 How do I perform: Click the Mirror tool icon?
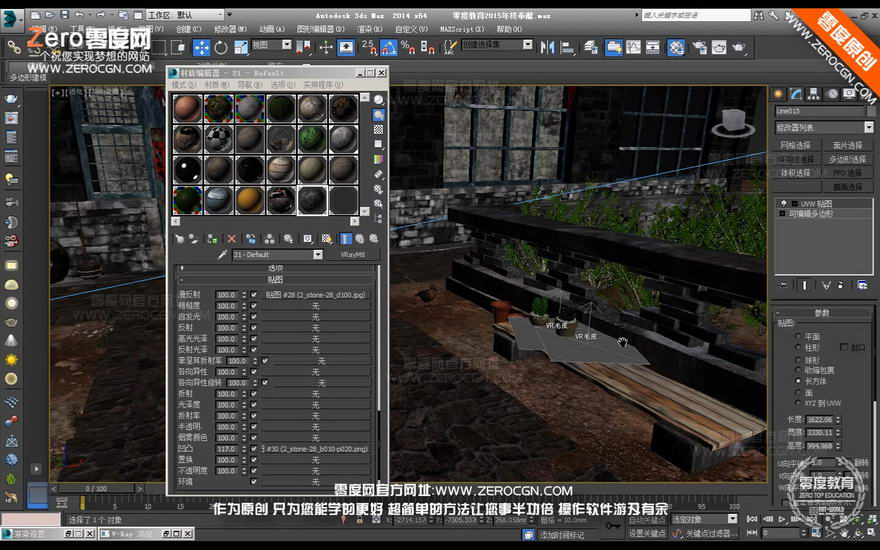547,48
